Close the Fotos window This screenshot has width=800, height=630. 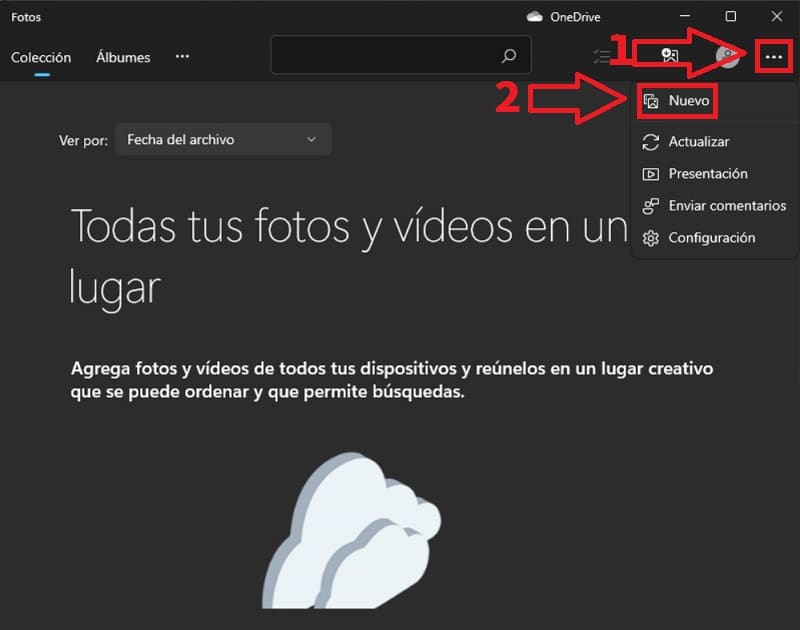point(777,16)
